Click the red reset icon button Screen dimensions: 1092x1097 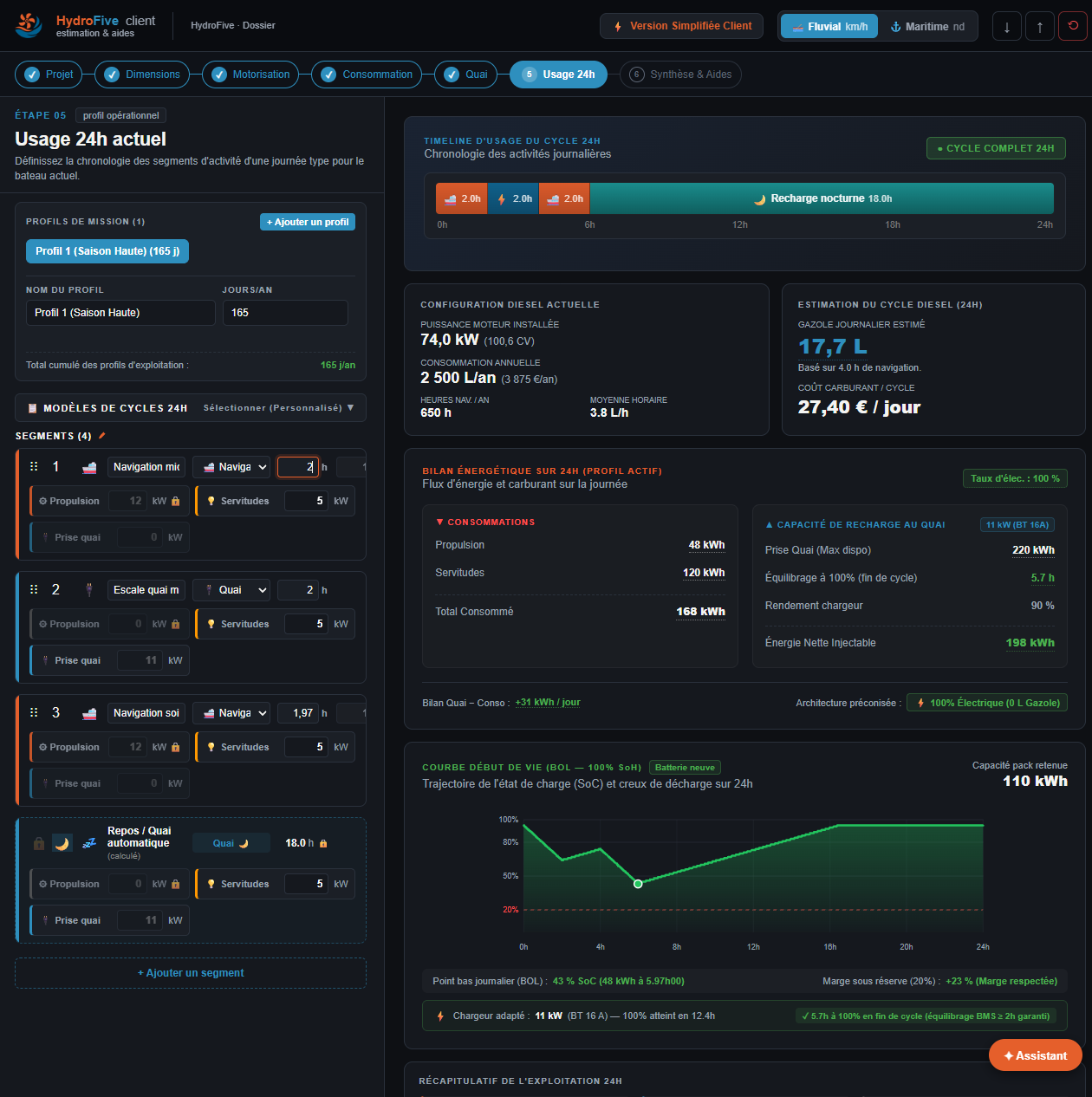click(1073, 26)
